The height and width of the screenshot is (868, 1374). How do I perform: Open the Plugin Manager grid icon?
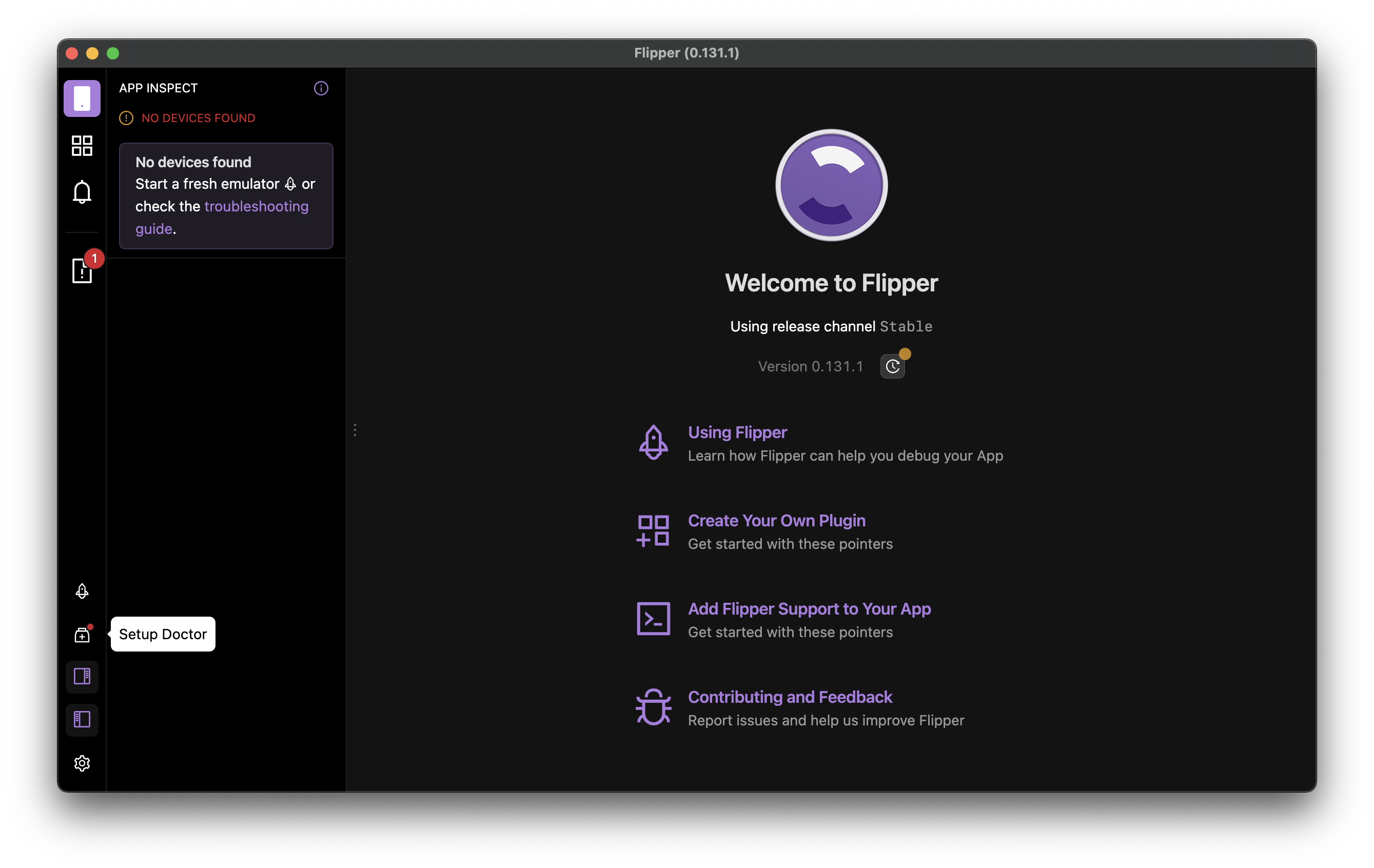[x=82, y=146]
